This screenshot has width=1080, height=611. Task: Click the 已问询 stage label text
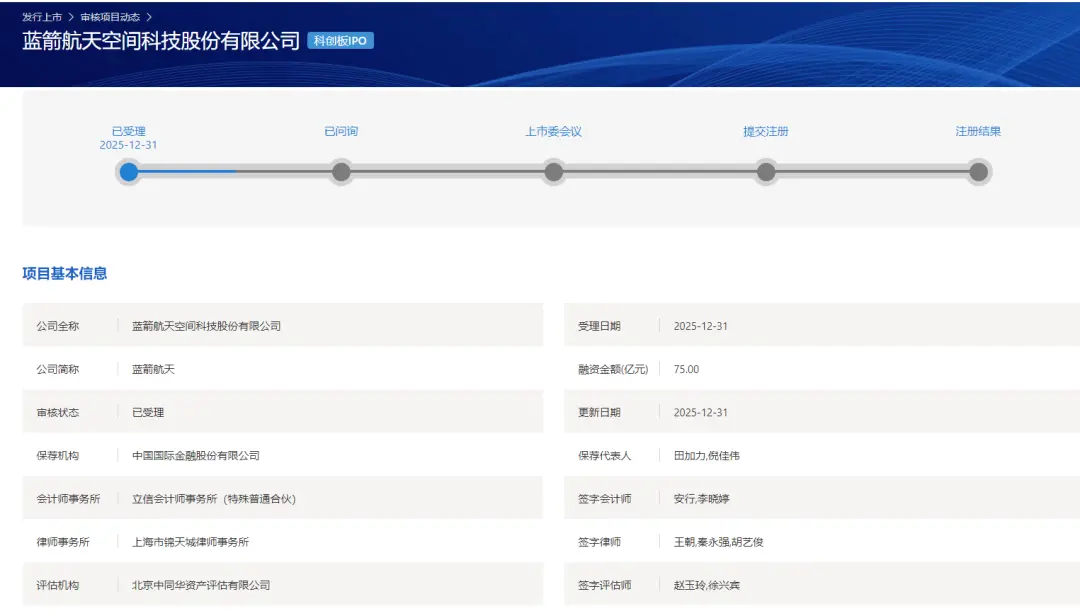click(341, 131)
